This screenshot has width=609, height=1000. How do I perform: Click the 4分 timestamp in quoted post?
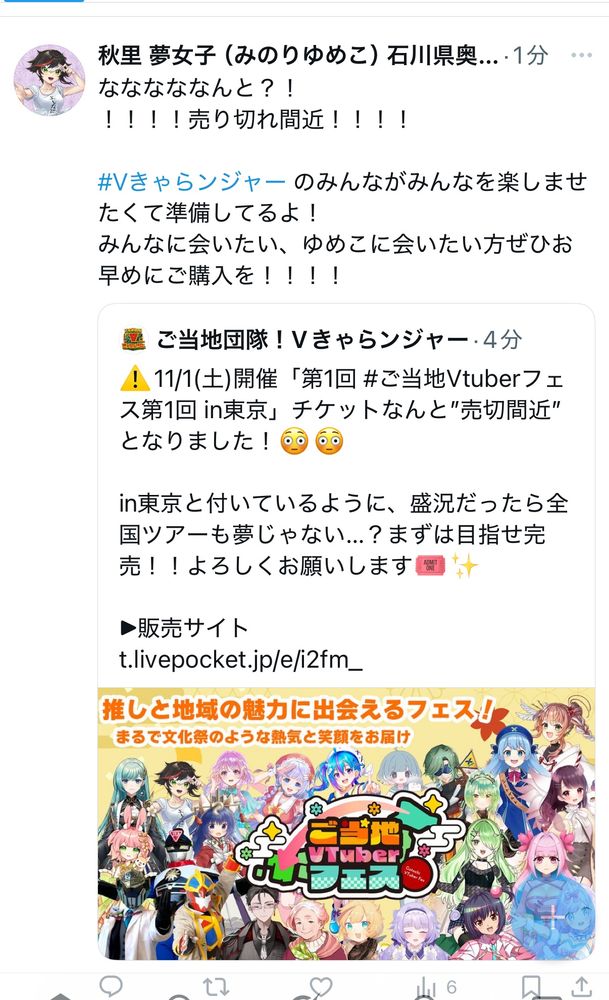click(x=503, y=339)
